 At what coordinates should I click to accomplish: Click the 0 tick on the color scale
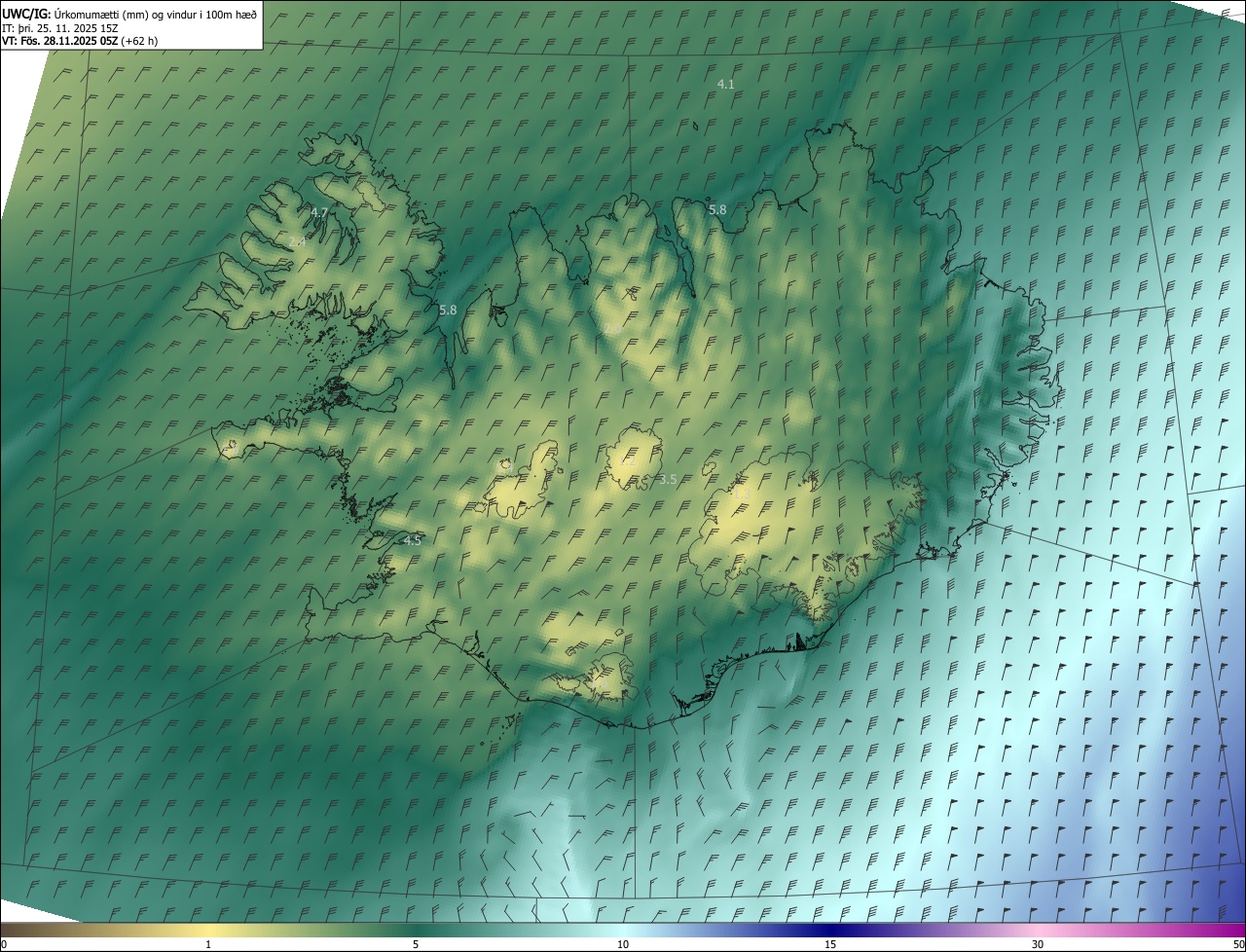click(x=4, y=944)
